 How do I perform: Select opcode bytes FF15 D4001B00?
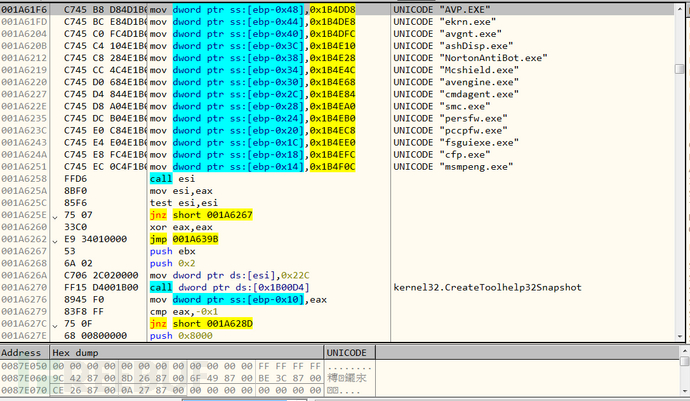101,287
